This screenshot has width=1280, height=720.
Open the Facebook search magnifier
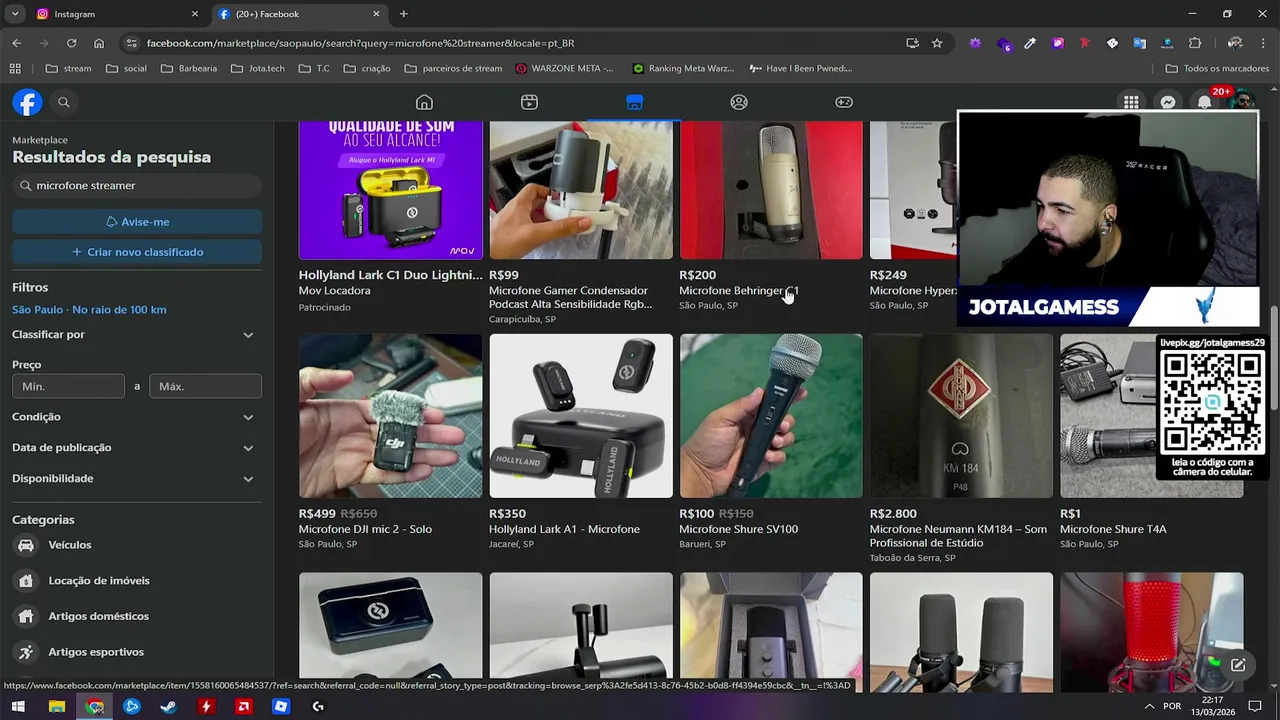pos(63,102)
